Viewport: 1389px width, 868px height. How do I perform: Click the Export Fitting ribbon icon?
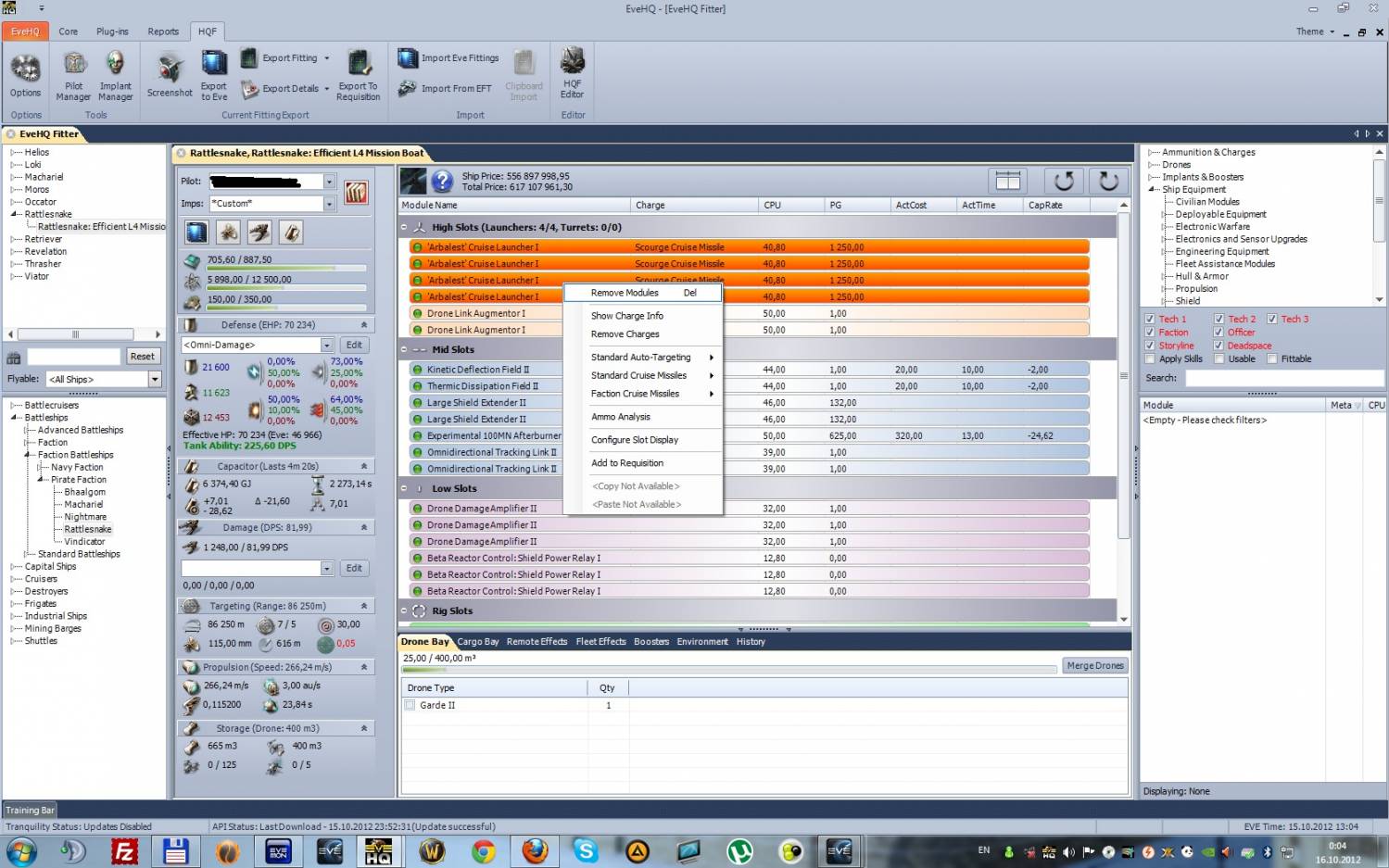(x=249, y=57)
